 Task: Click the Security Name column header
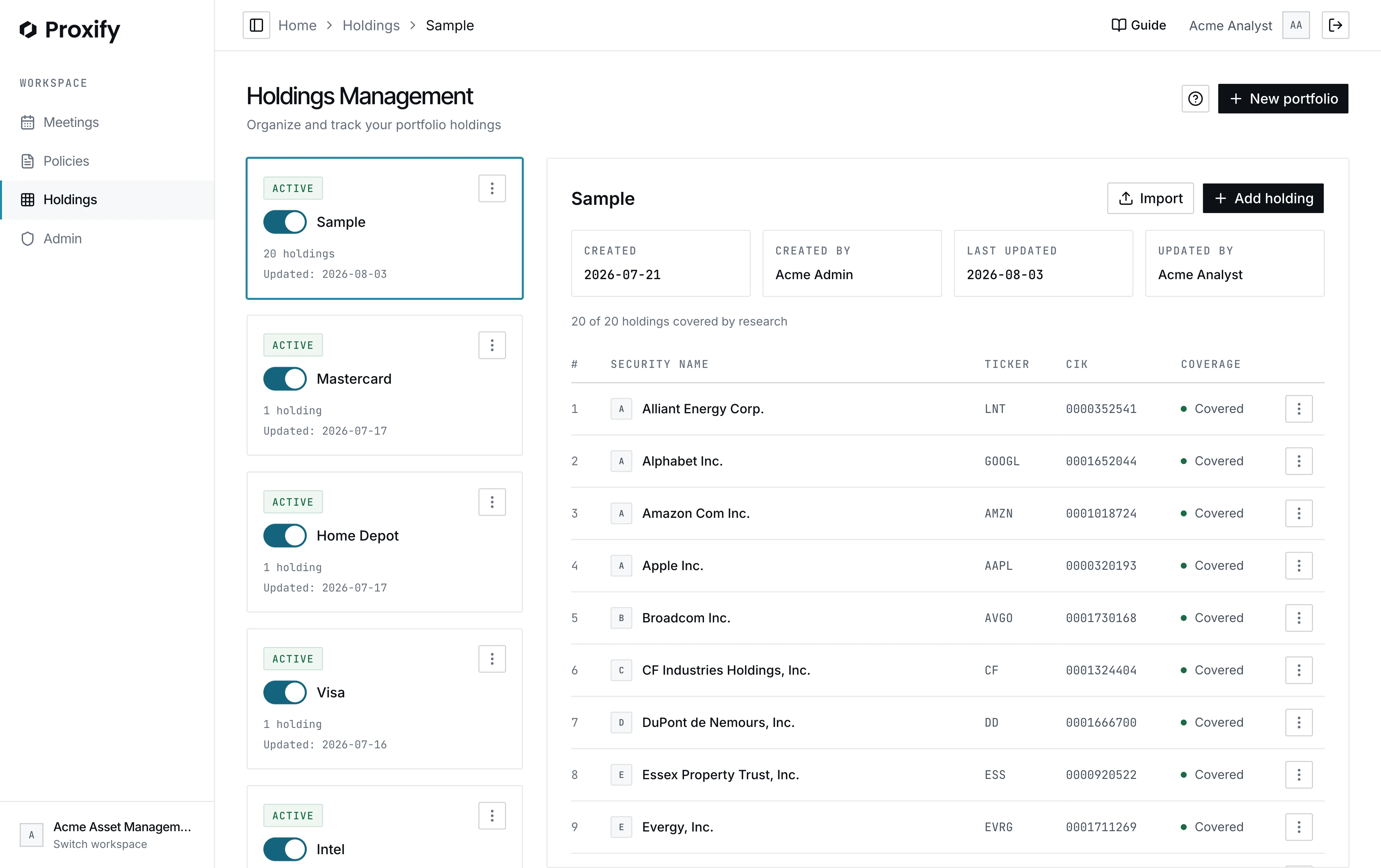(x=660, y=364)
